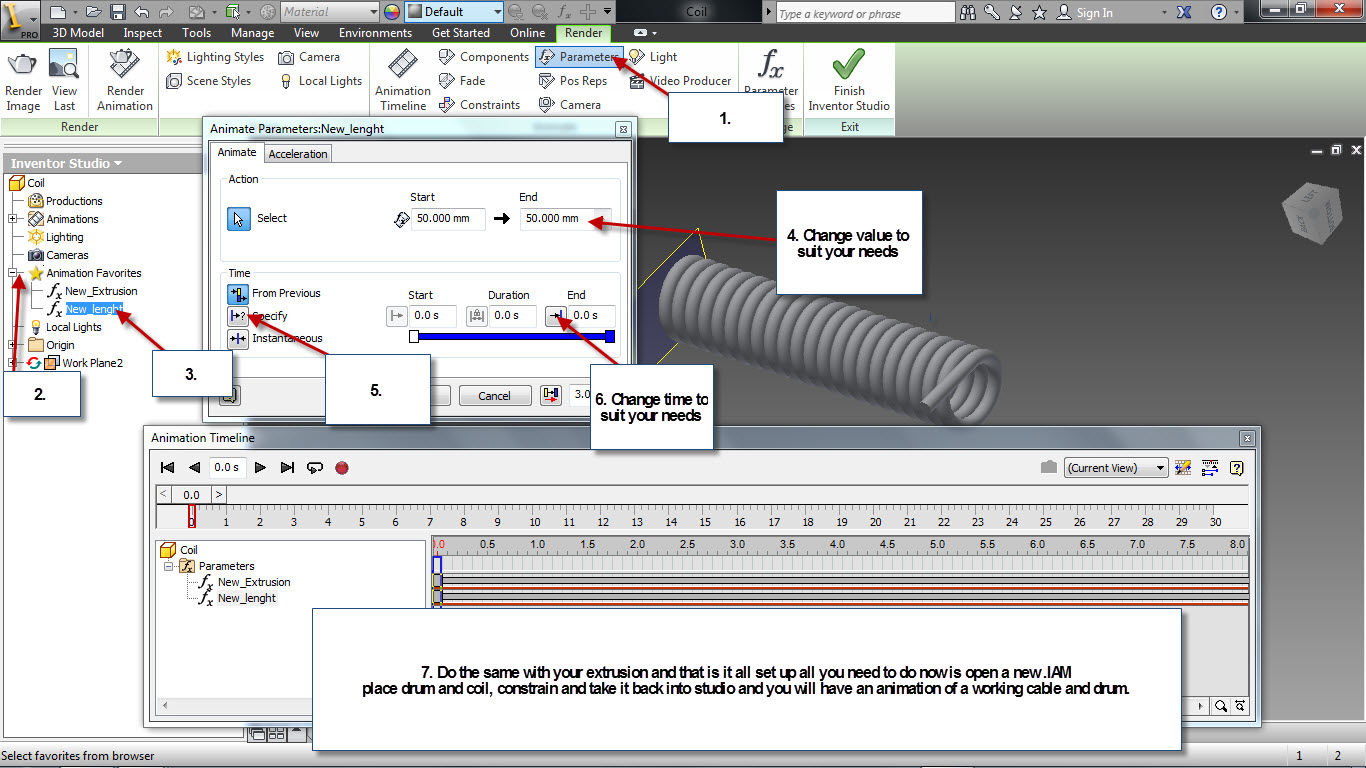Click Cancel in Animate Parameters dialog

495,396
